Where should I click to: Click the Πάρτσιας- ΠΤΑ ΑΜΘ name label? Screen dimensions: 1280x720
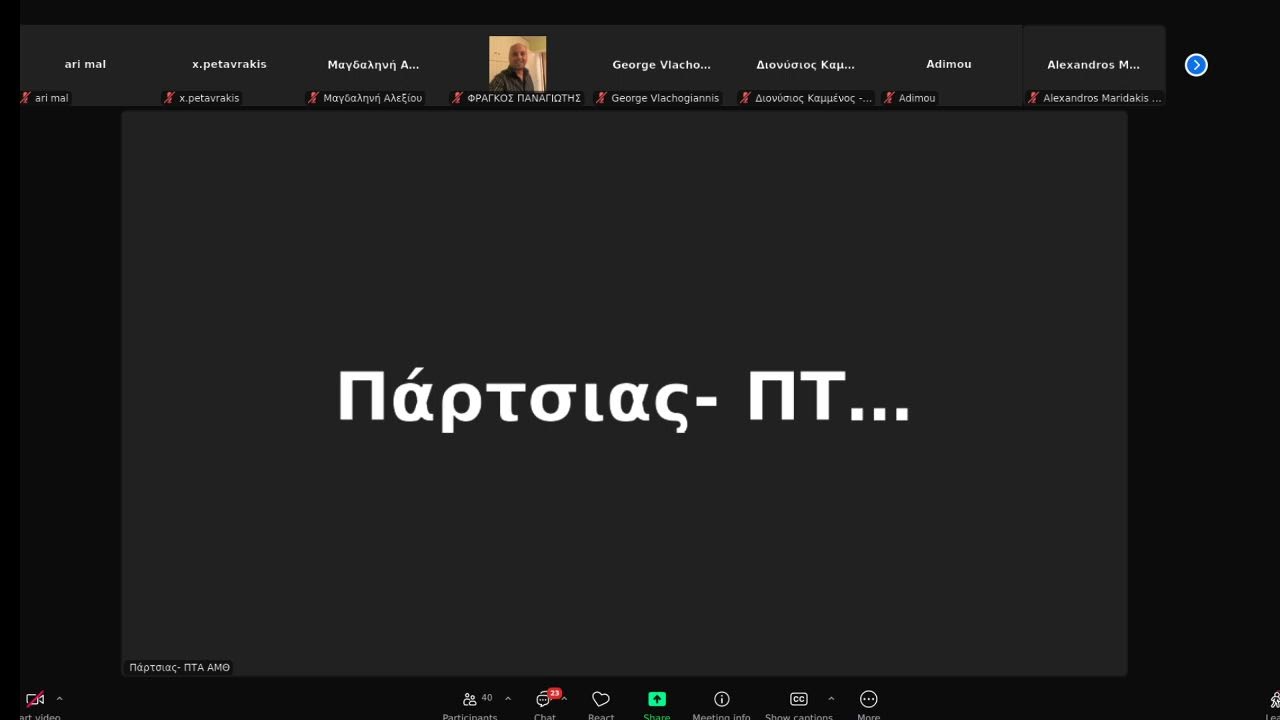coord(179,667)
